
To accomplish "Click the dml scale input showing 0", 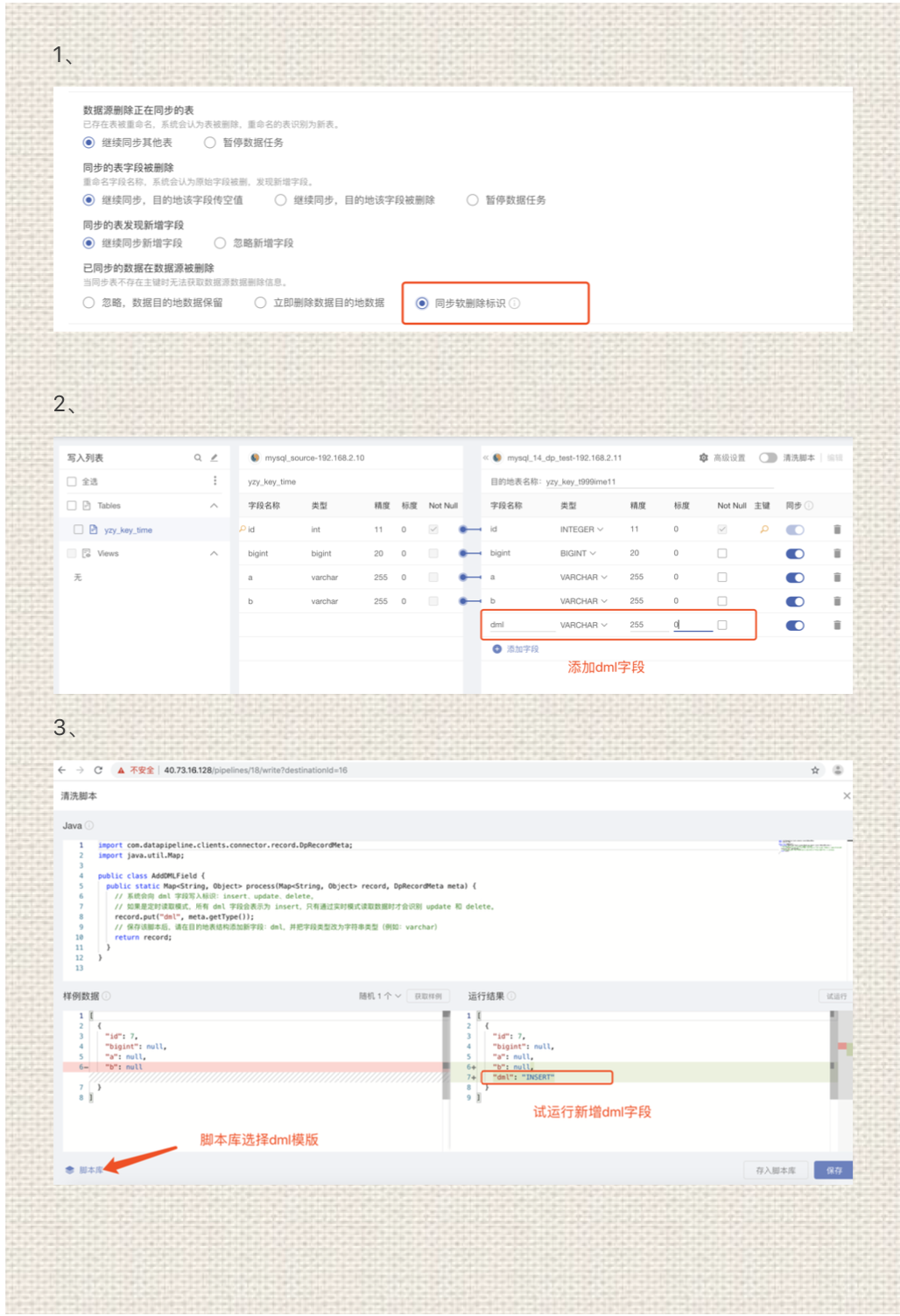I will (x=692, y=625).
